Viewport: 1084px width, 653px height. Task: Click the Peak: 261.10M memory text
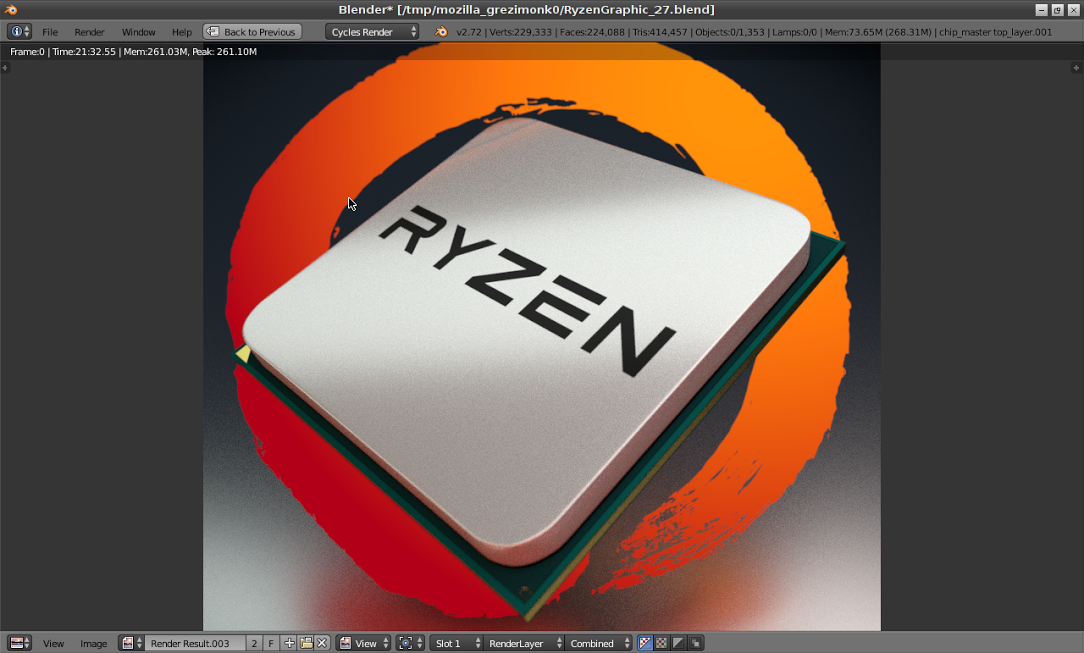(225, 52)
